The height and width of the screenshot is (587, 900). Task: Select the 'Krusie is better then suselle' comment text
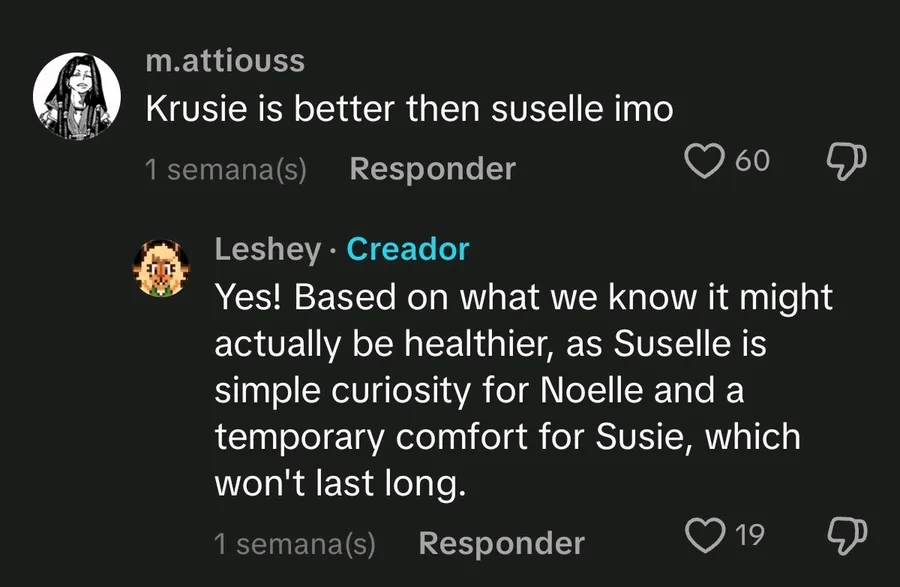(x=409, y=108)
